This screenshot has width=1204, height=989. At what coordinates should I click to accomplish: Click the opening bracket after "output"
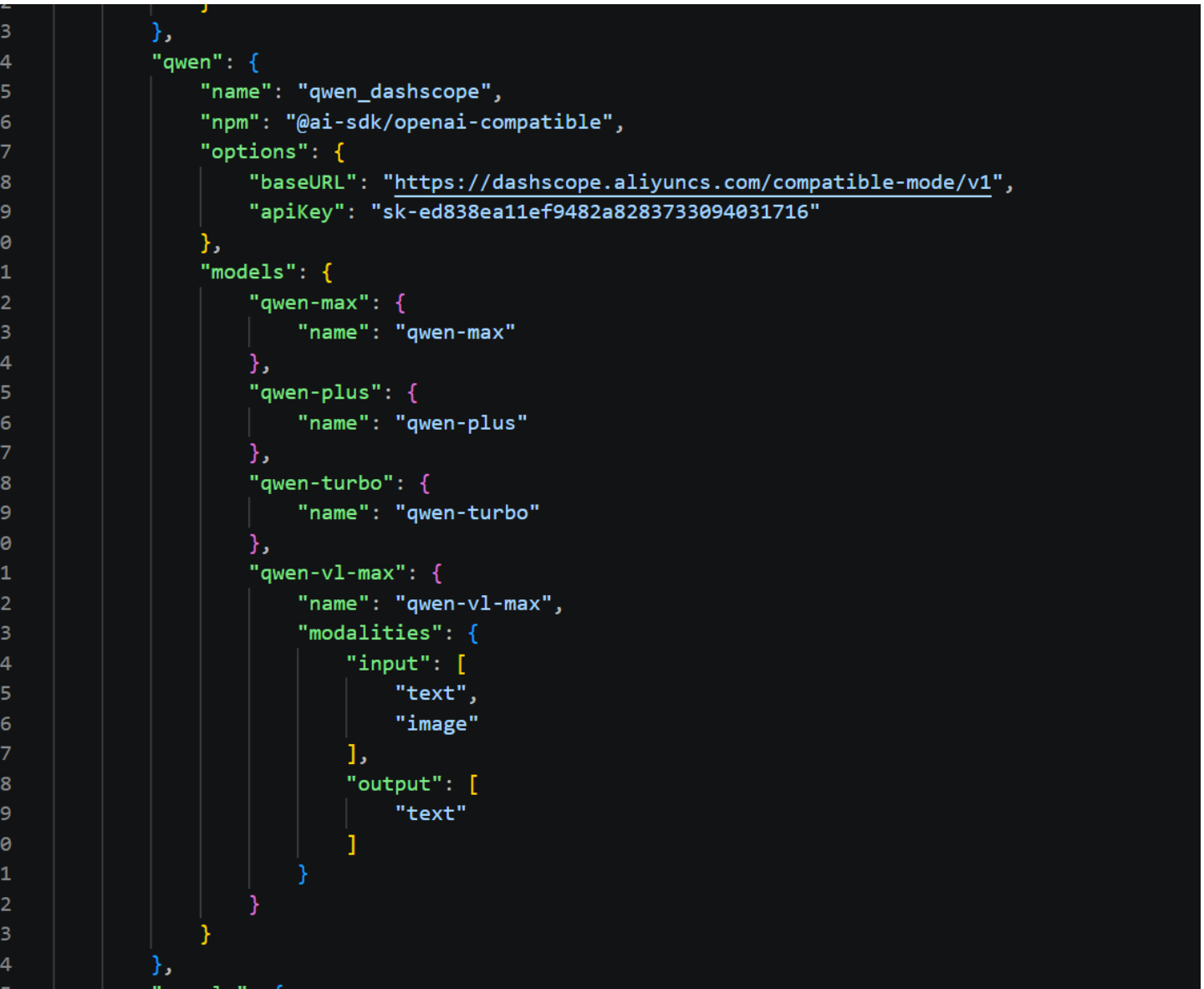473,784
